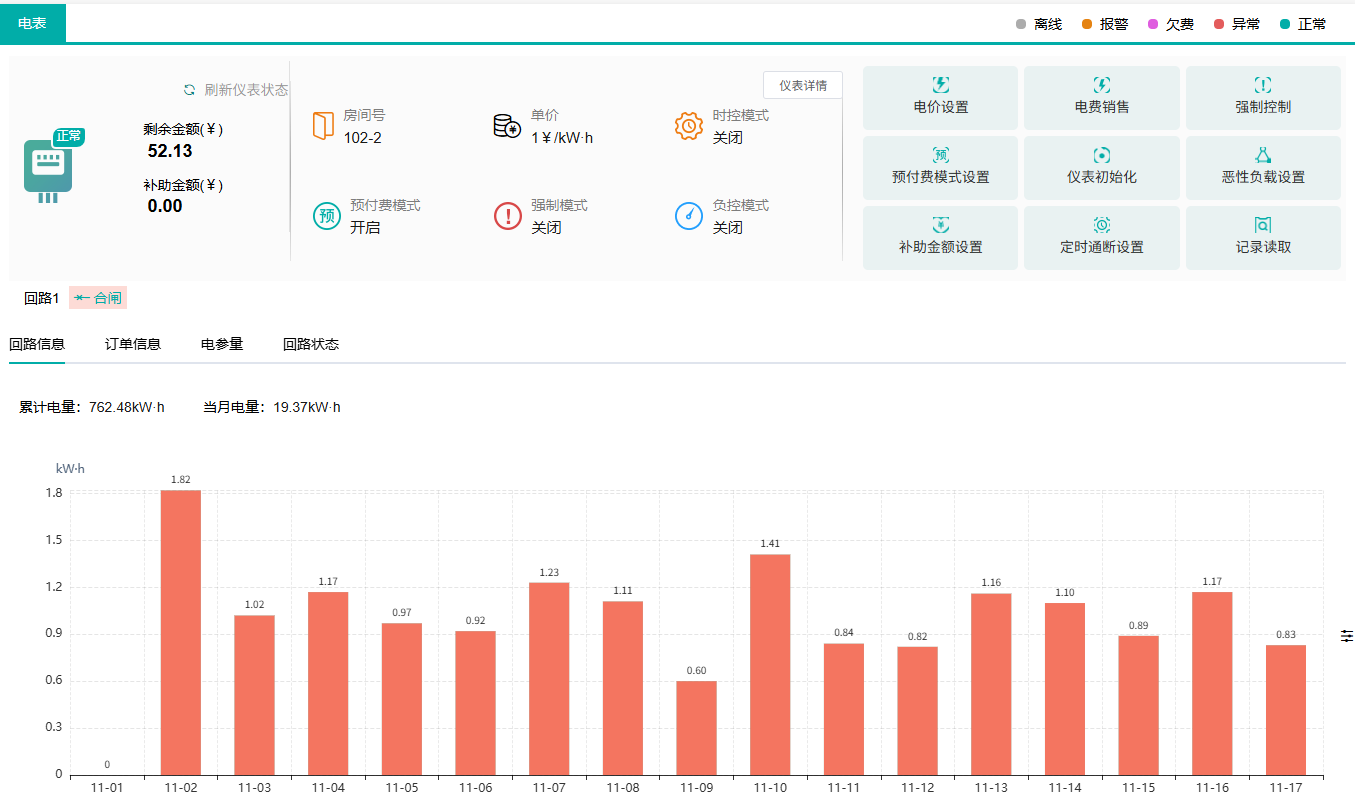Click the 11-02 bar in the chart

[x=181, y=632]
